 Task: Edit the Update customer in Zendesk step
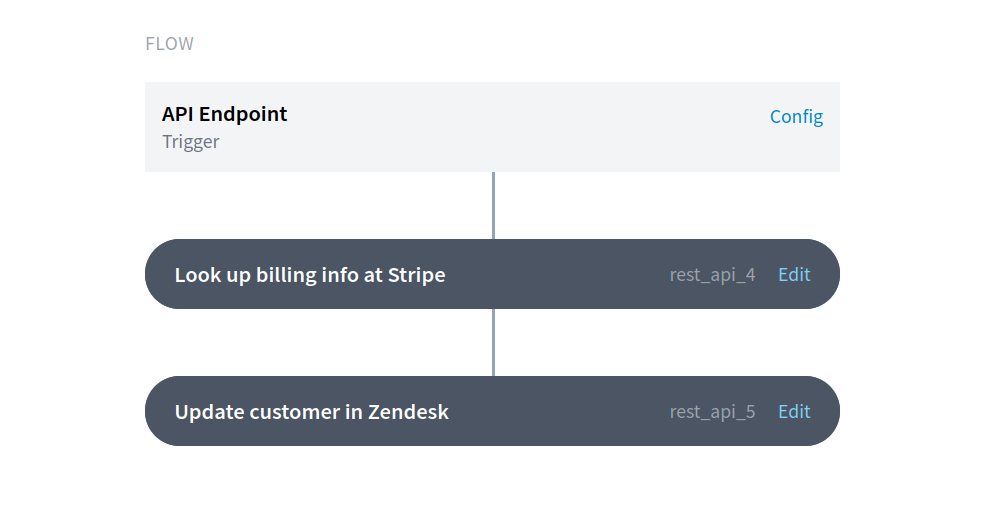coord(794,412)
